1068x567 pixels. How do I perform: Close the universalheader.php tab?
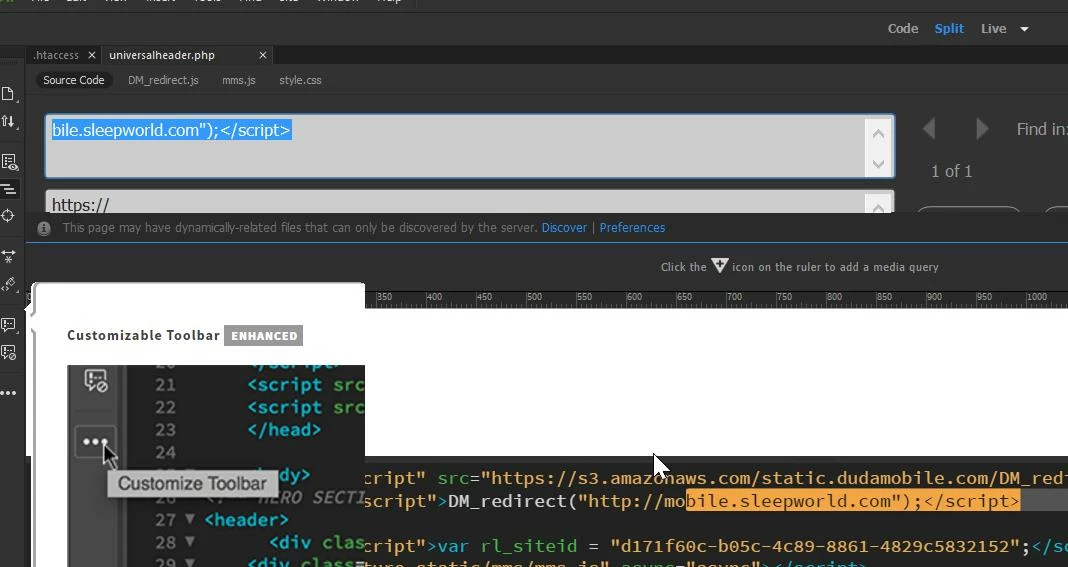pyautogui.click(x=263, y=55)
